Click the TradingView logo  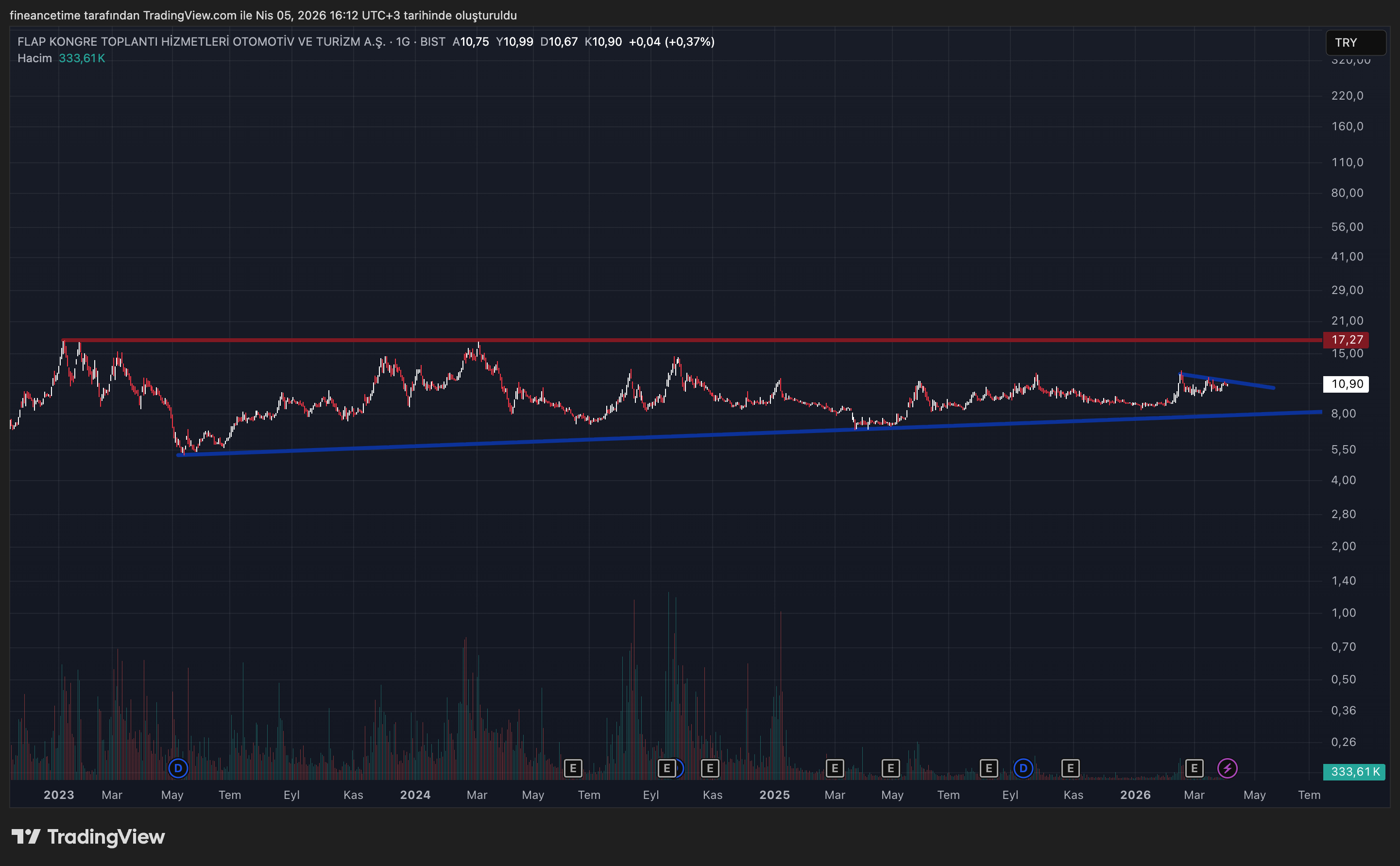click(x=89, y=837)
